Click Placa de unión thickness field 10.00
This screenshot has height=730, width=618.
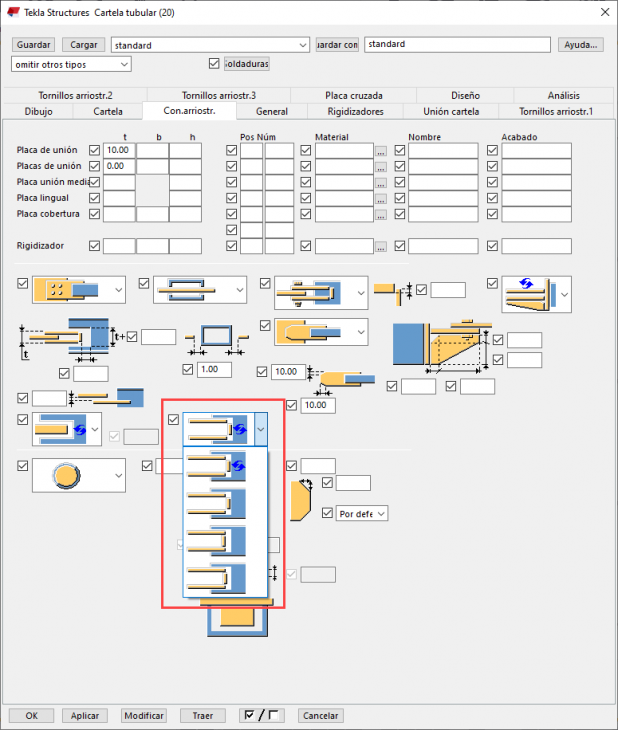click(119, 150)
